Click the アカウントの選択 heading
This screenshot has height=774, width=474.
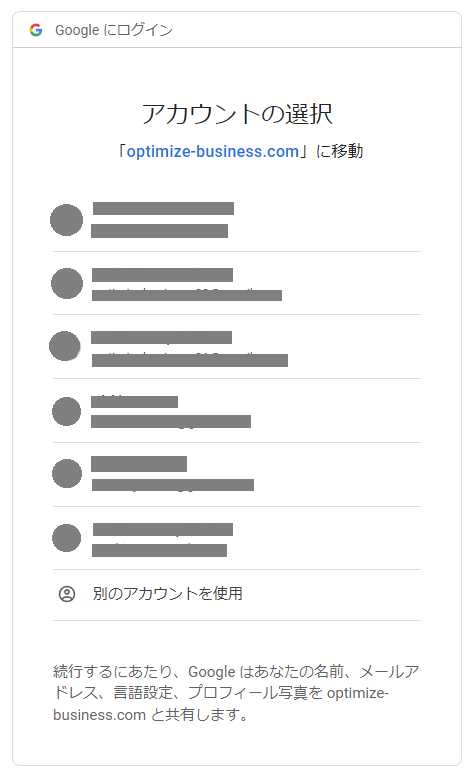pos(237,114)
